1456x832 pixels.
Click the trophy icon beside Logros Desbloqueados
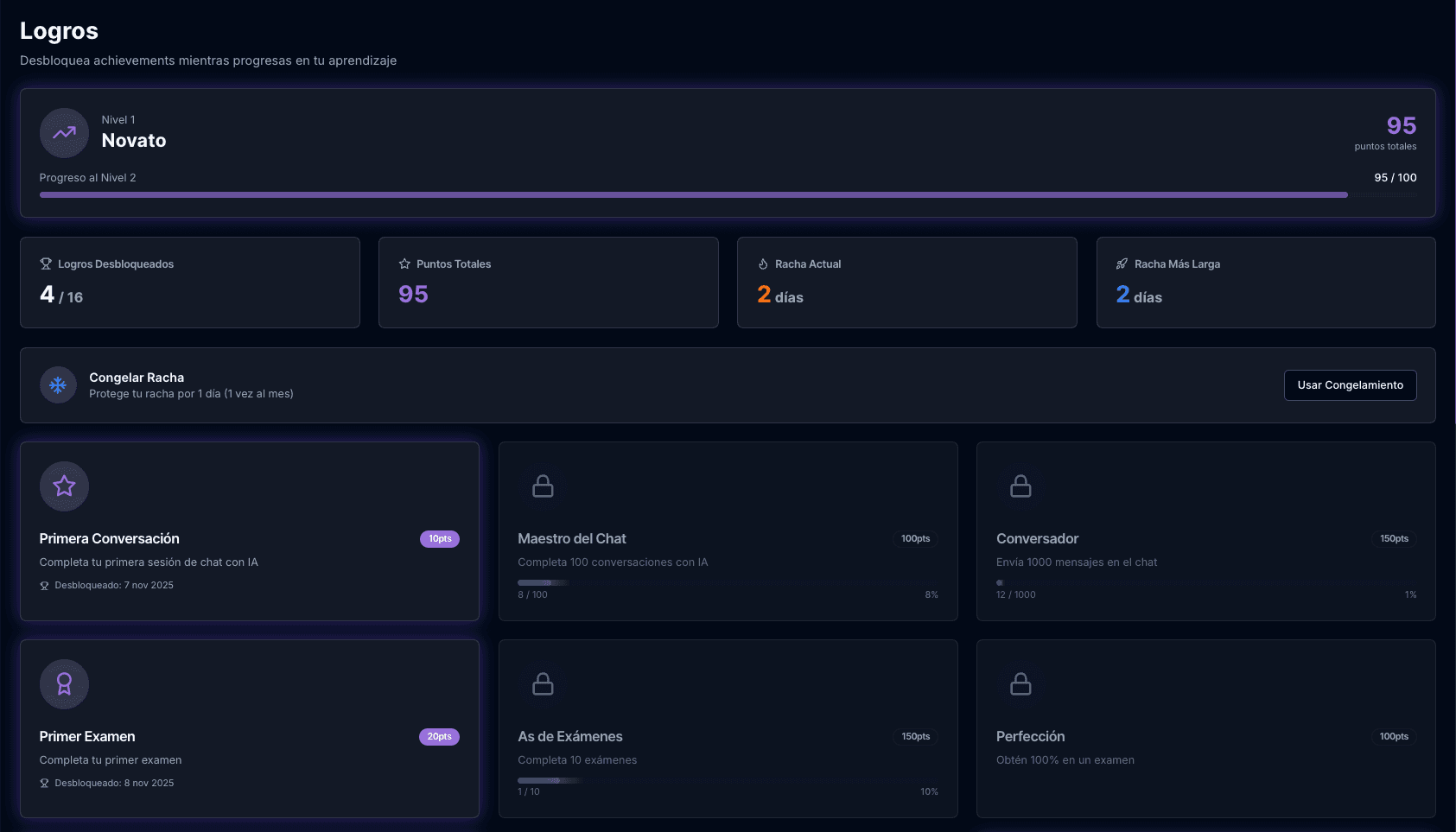click(x=46, y=264)
